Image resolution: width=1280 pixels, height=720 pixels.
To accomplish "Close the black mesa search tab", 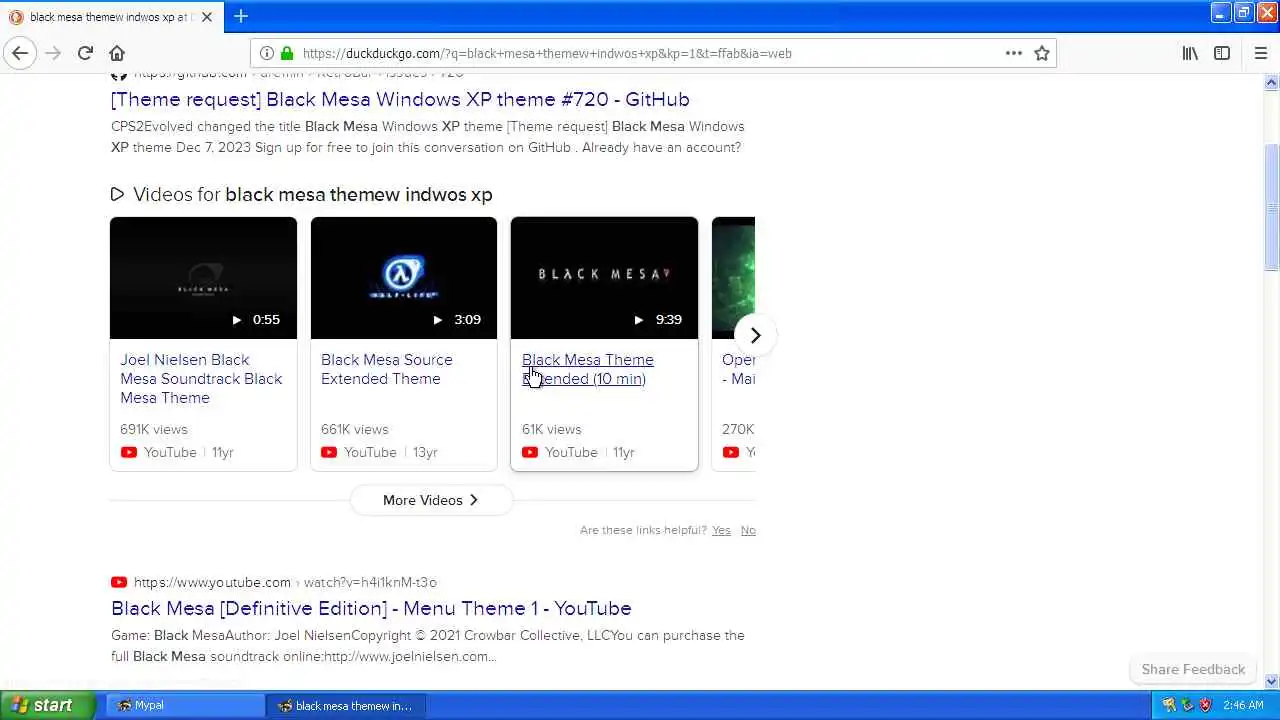I will point(207,17).
